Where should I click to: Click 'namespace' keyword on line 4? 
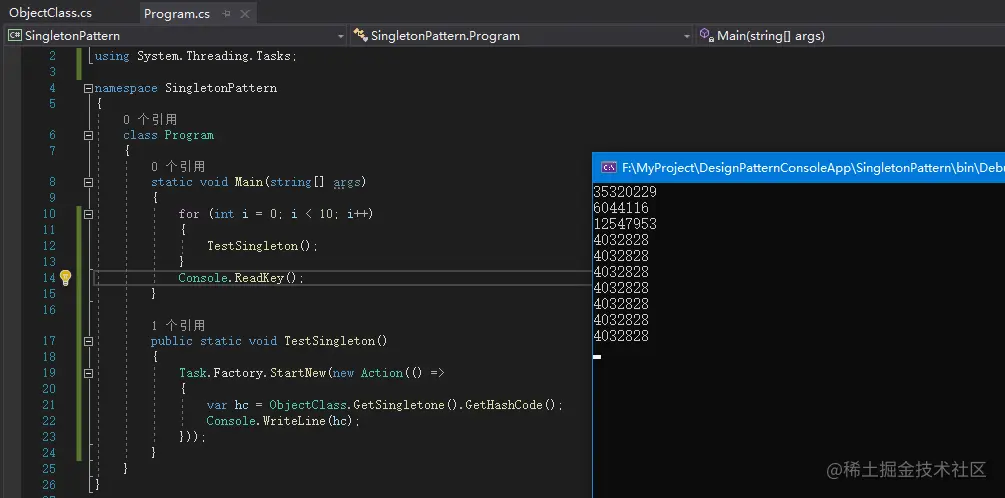[126, 88]
